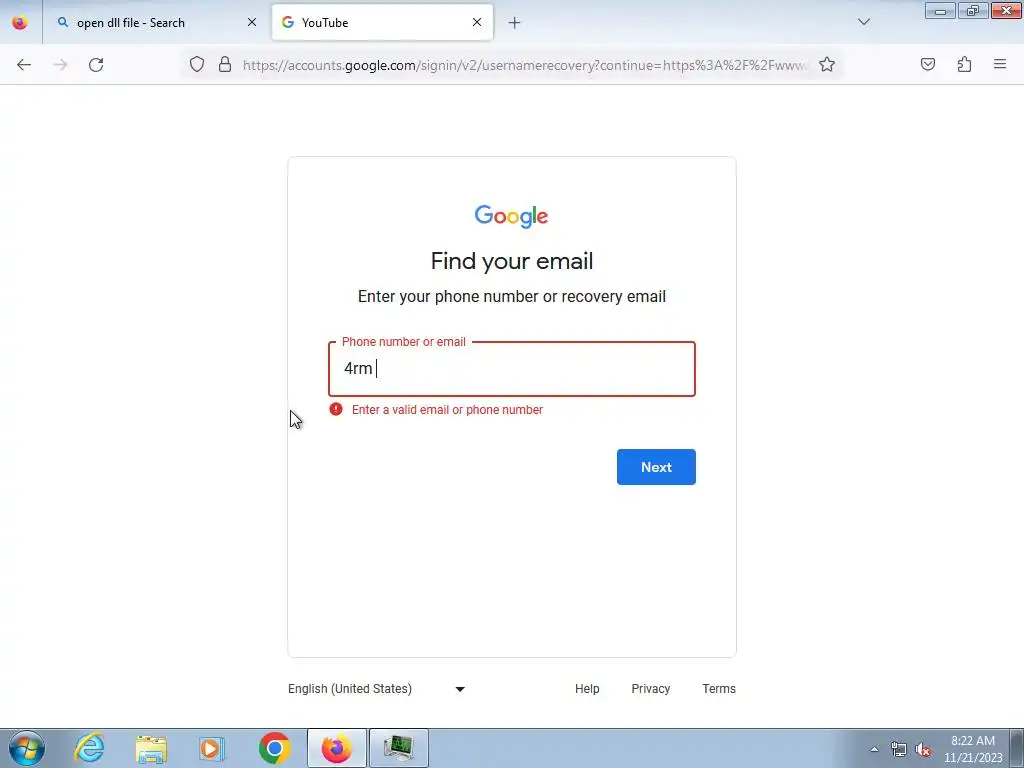
Task: Focus the Phone number or email field
Action: click(512, 369)
